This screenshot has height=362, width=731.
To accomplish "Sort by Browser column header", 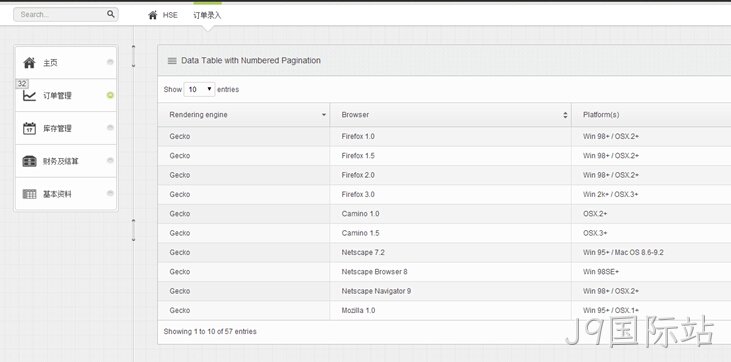I will [450, 115].
